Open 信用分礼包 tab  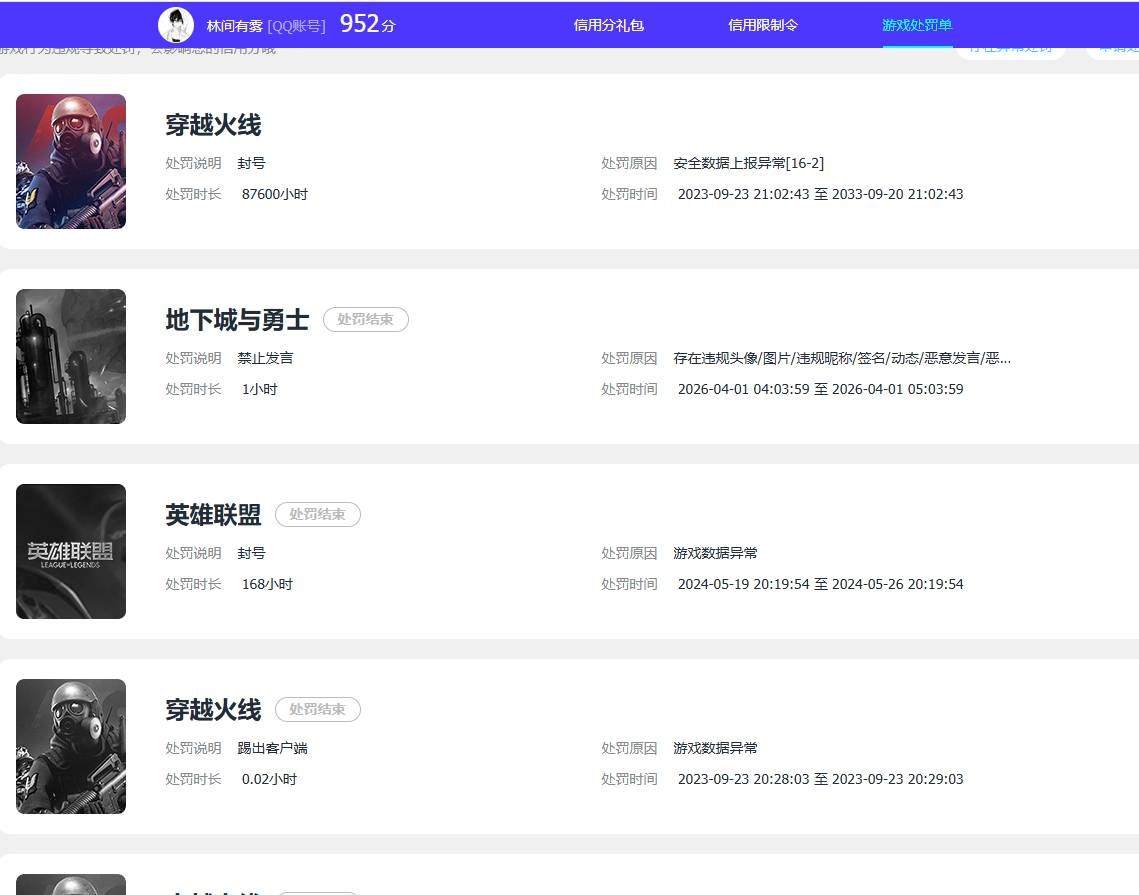(x=609, y=25)
